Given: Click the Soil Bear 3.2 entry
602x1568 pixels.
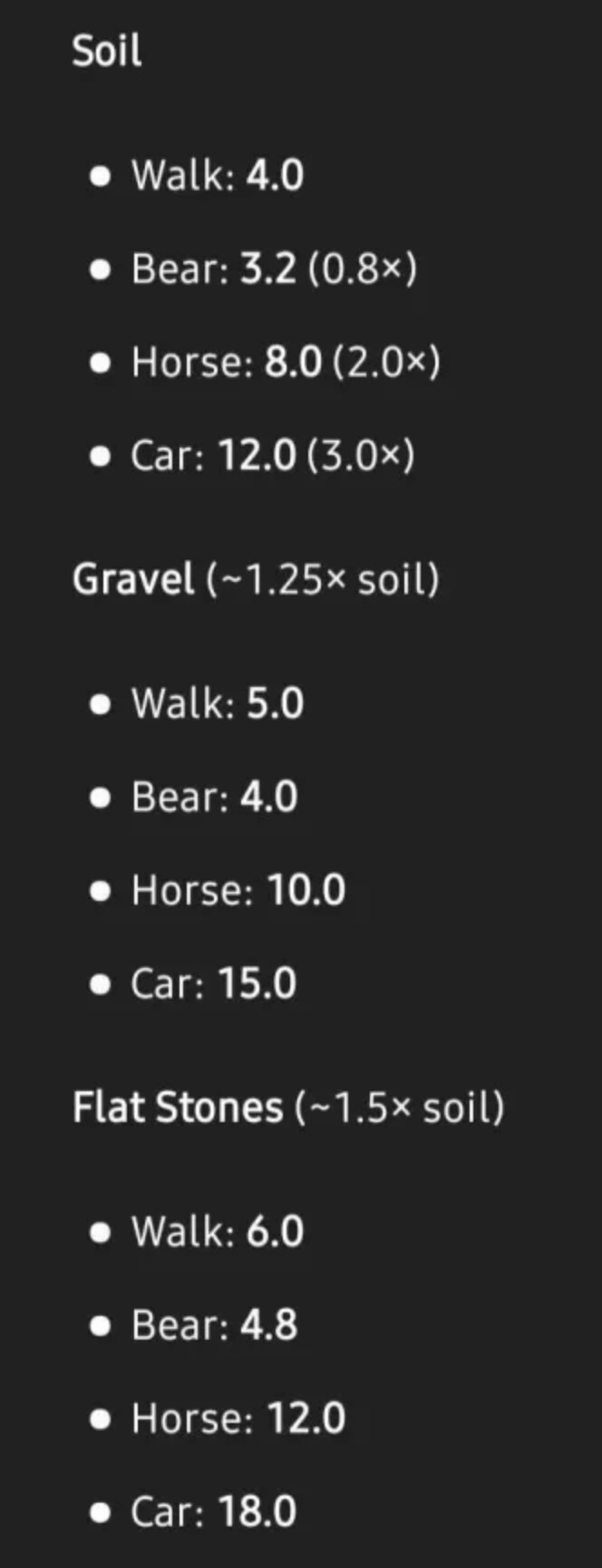Looking at the screenshot, I should point(275,269).
